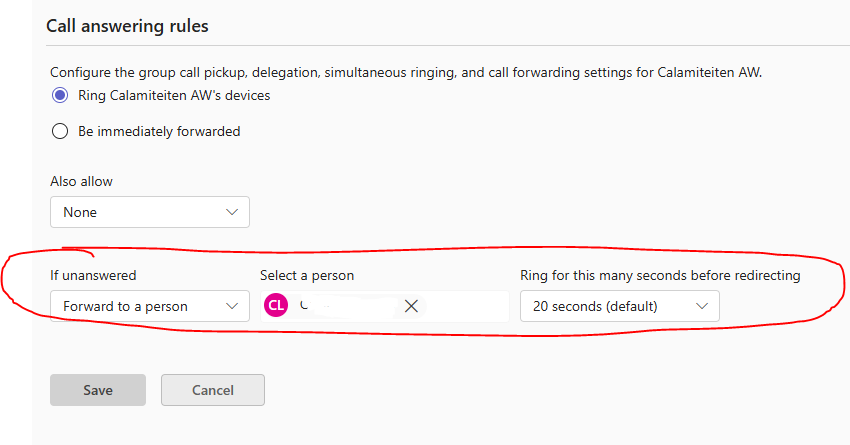
Task: Click the CL avatar of the selected person
Action: click(x=276, y=306)
